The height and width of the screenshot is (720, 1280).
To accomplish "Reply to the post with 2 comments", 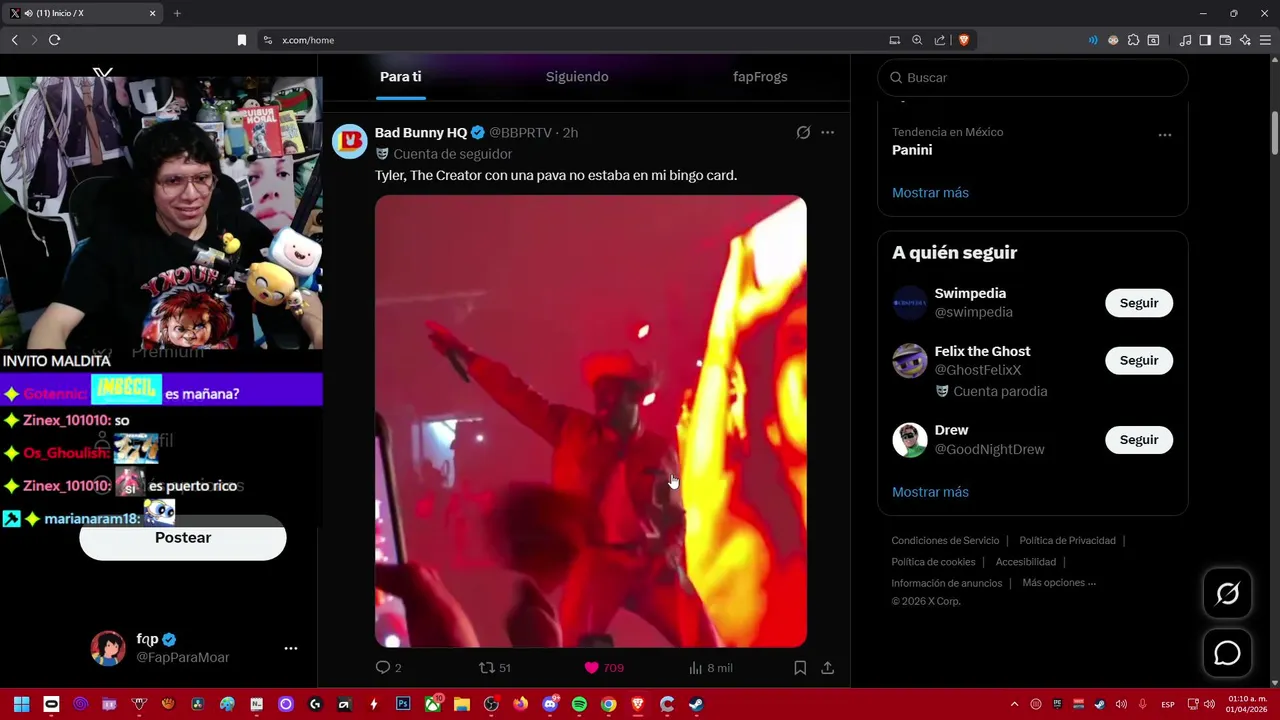I will [388, 668].
